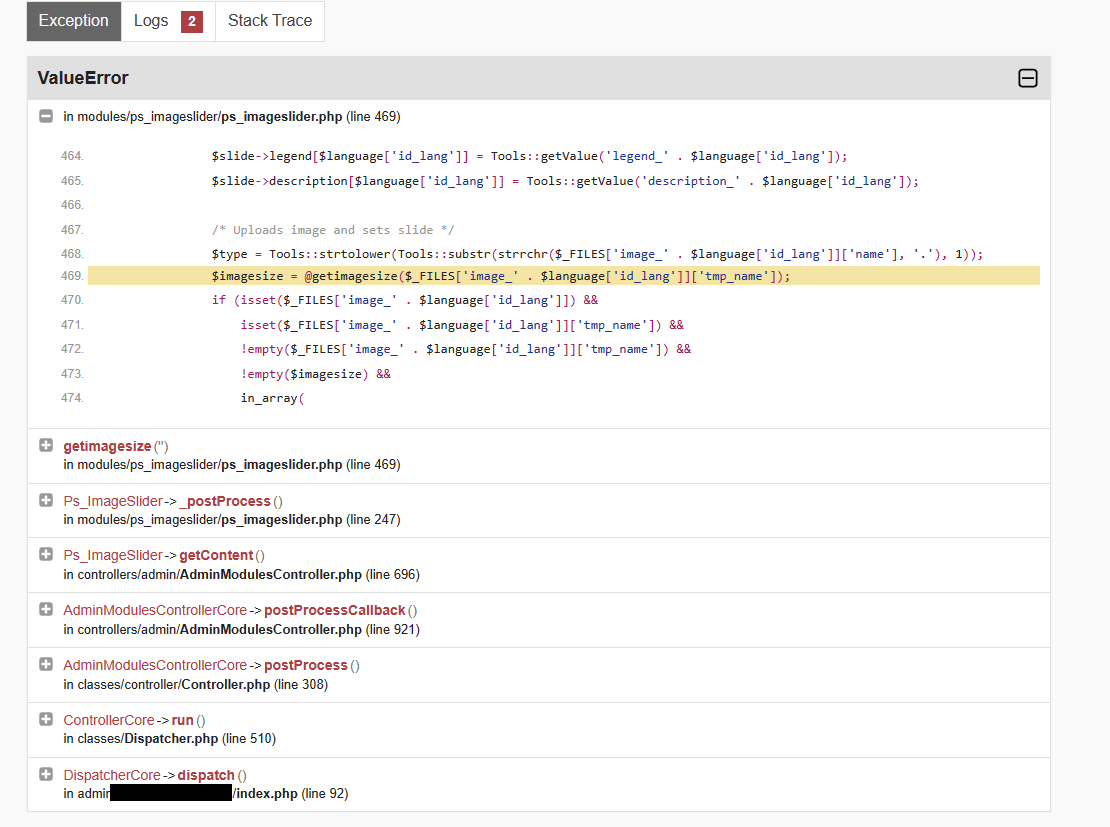Expand the AdminModulesControllerCore postProcess frame plus icon
Viewport: 1110px width, 827px height.
46,663
